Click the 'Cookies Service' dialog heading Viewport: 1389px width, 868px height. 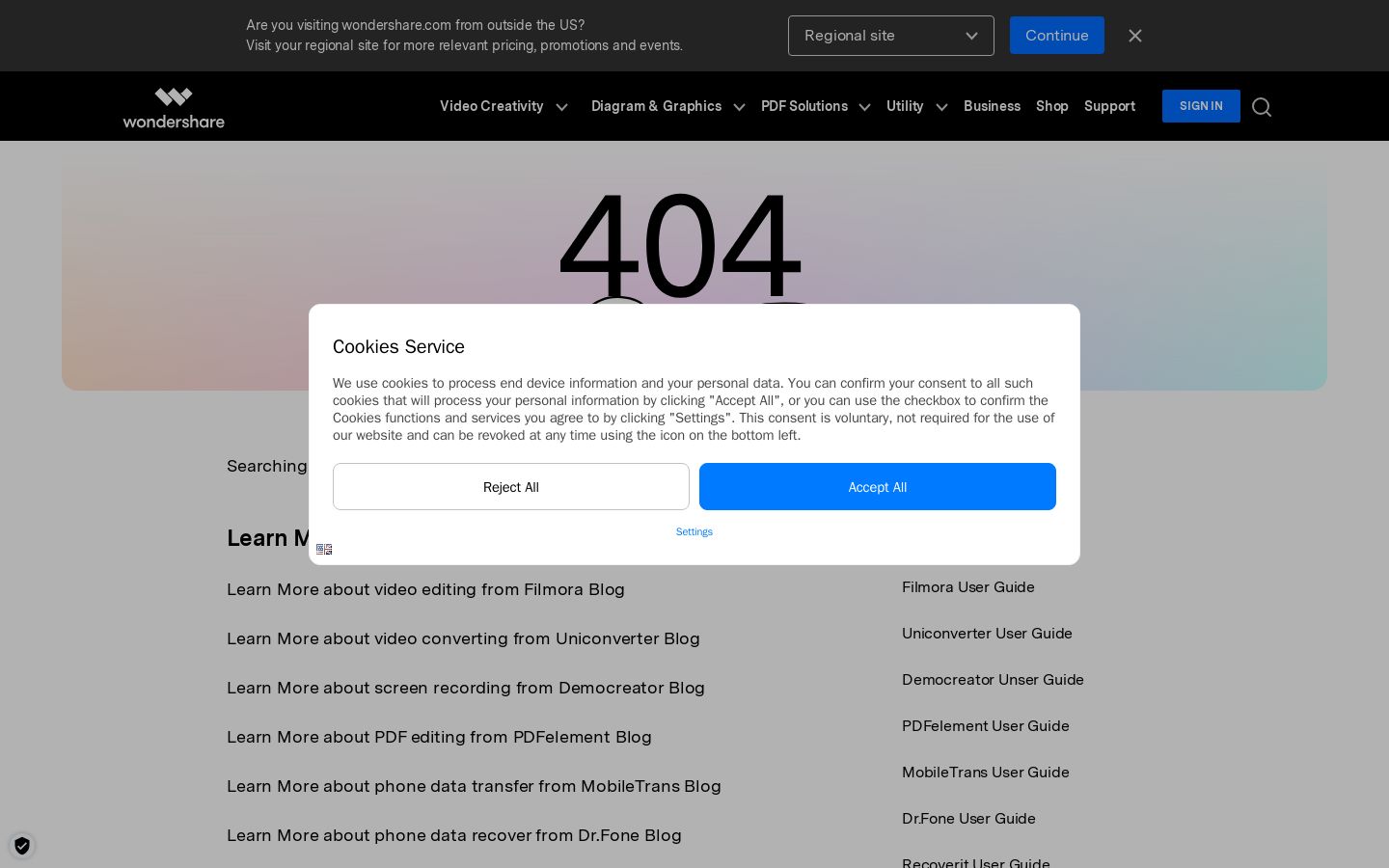point(398,347)
